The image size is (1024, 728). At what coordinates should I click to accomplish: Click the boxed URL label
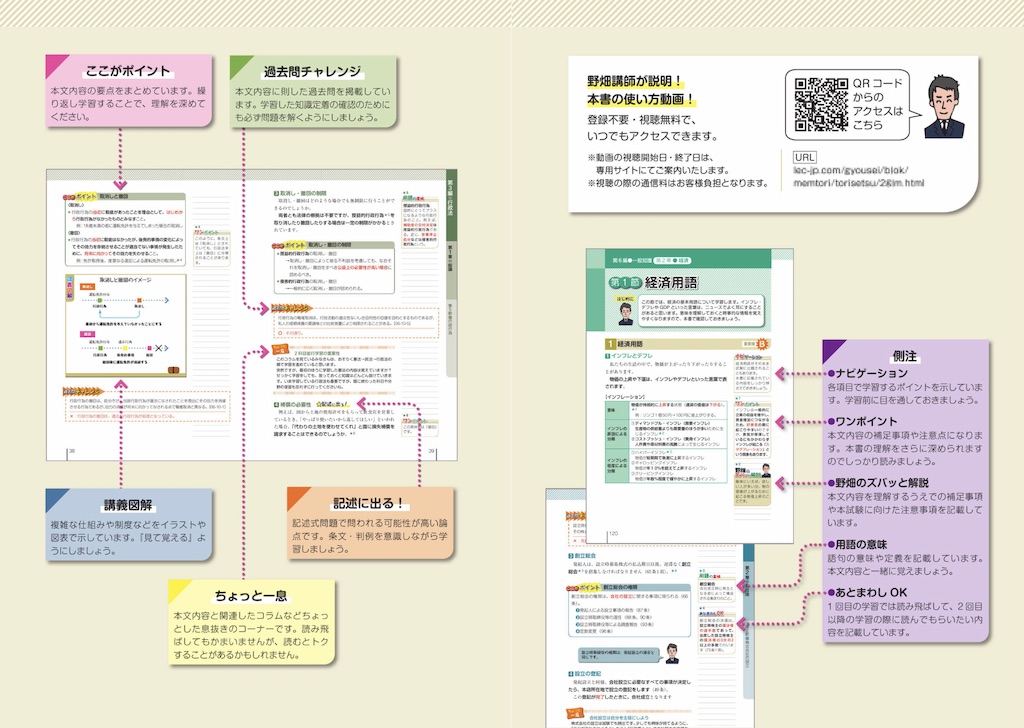[805, 157]
